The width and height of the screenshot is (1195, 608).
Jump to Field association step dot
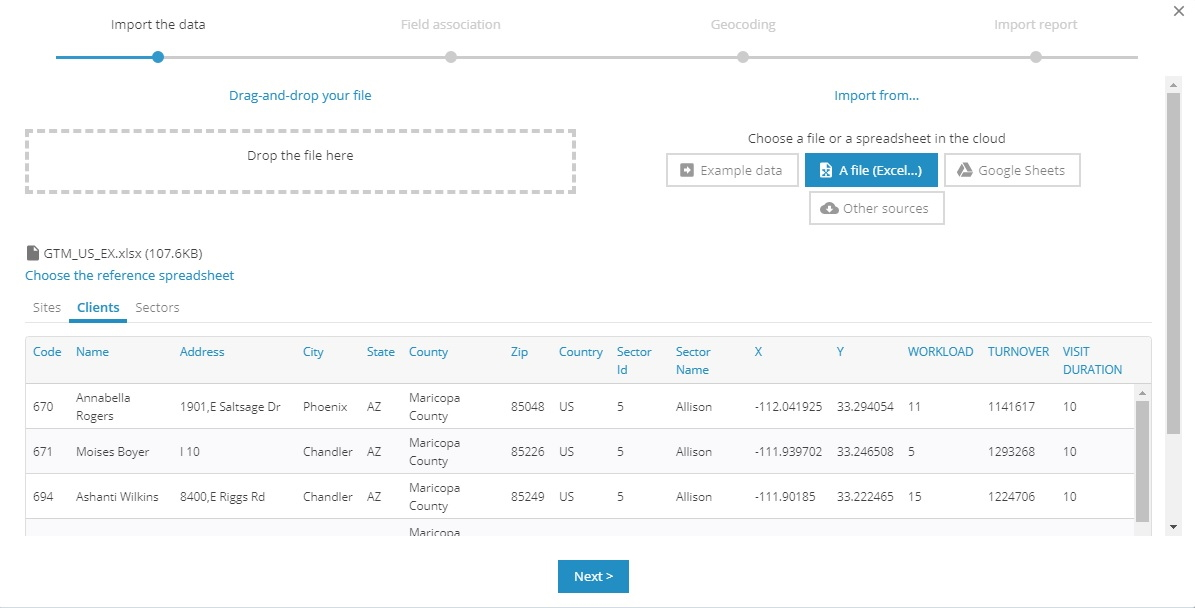click(x=451, y=57)
